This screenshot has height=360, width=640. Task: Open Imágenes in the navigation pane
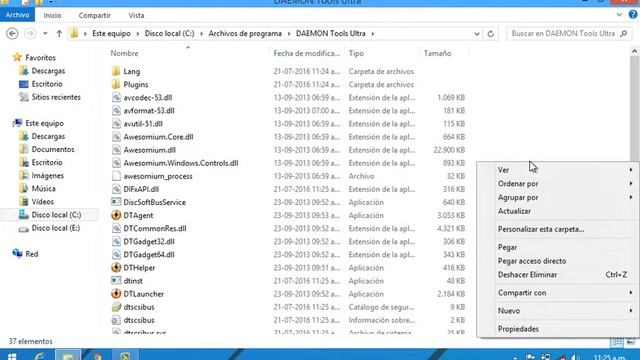[x=48, y=176]
